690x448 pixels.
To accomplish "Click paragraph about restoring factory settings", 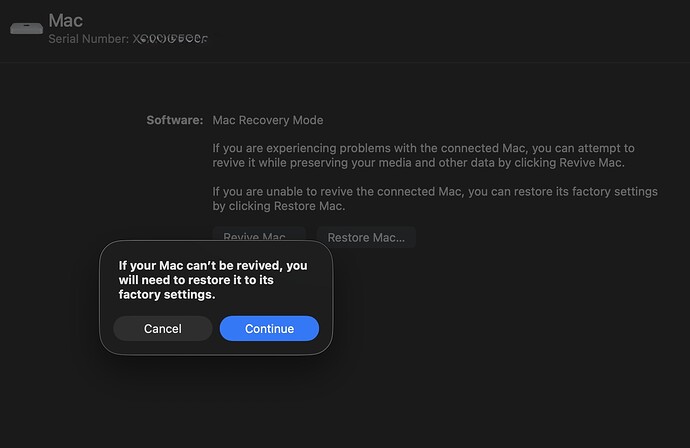I will [x=435, y=198].
